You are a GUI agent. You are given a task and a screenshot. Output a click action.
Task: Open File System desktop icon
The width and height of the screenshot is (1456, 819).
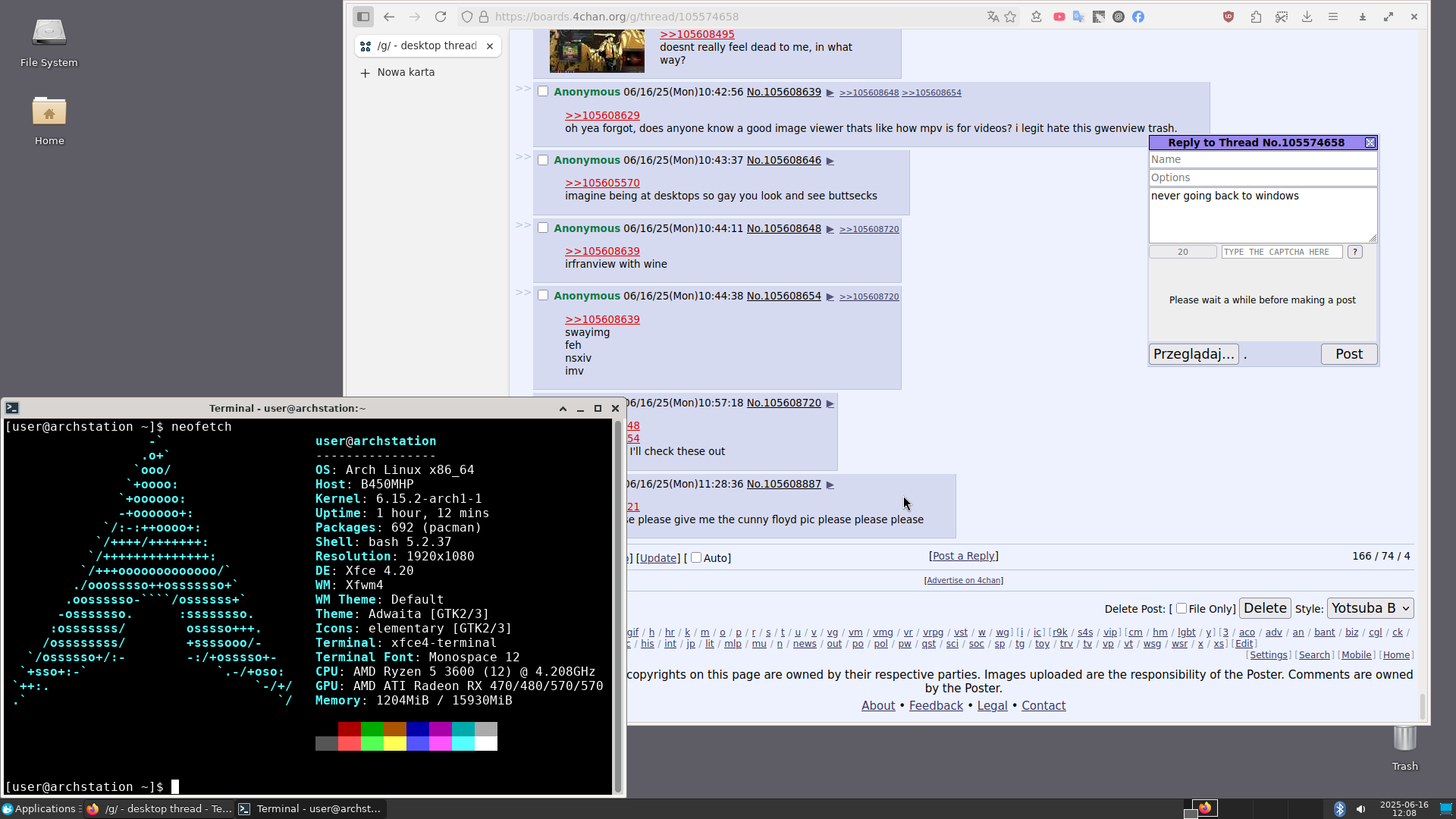point(49,42)
